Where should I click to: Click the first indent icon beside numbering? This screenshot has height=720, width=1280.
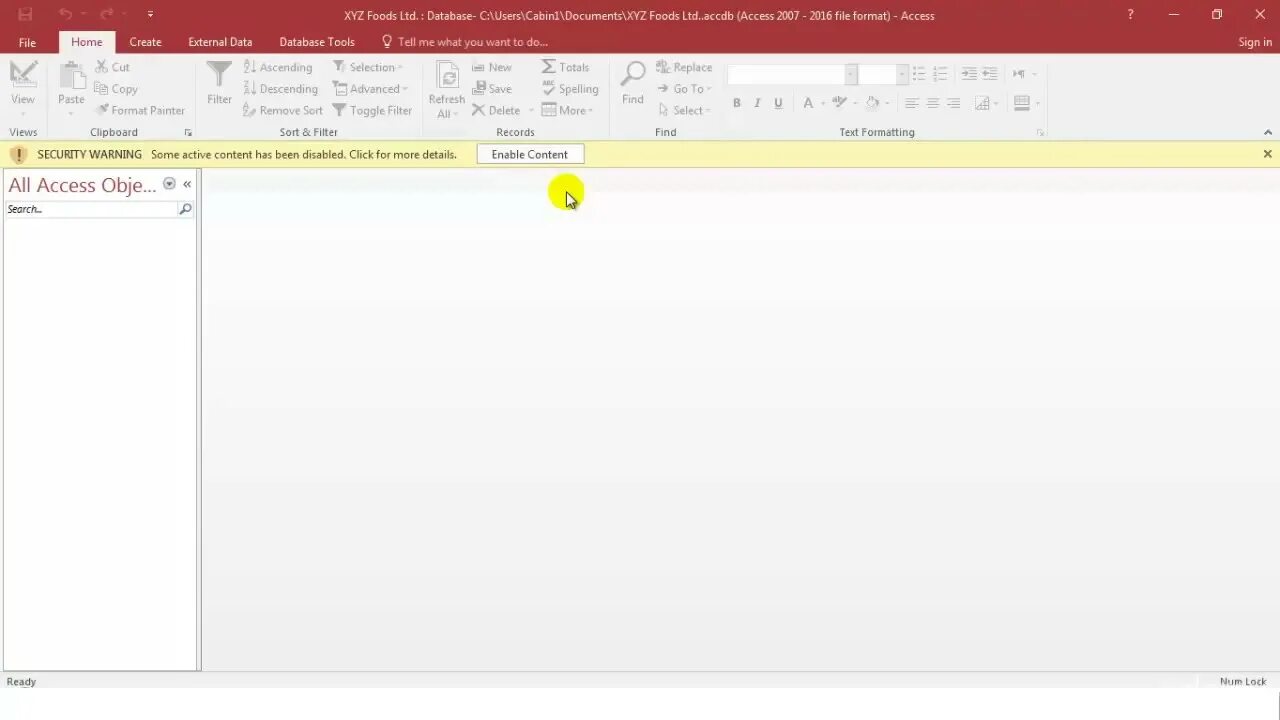point(969,74)
